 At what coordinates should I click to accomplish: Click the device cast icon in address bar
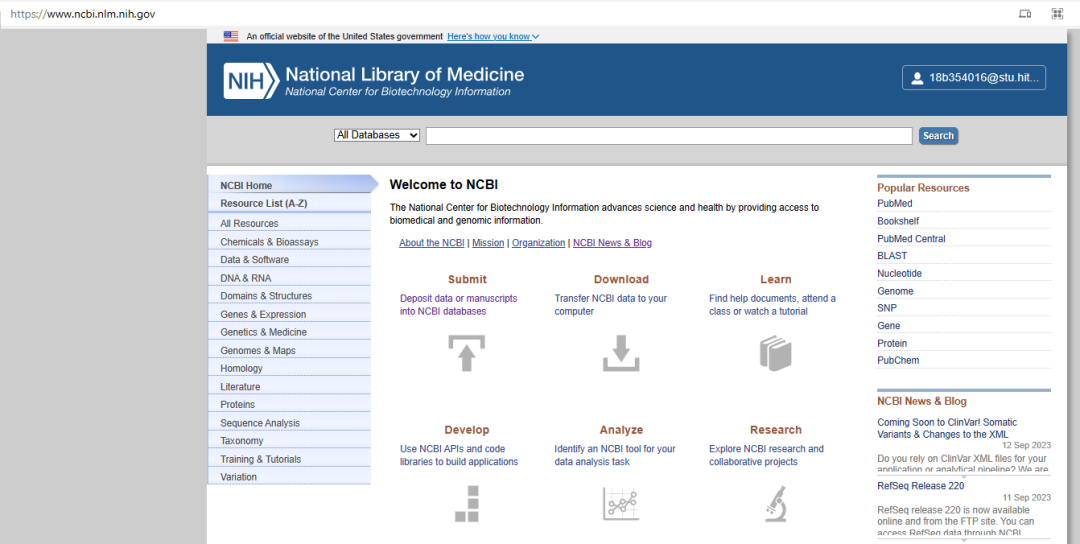(1025, 14)
